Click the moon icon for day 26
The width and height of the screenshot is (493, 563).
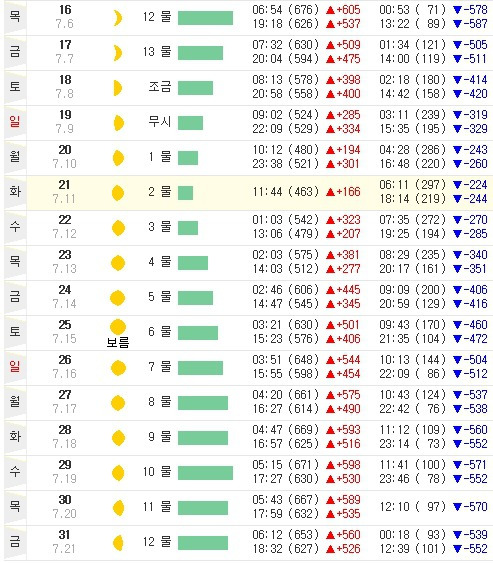[118, 368]
